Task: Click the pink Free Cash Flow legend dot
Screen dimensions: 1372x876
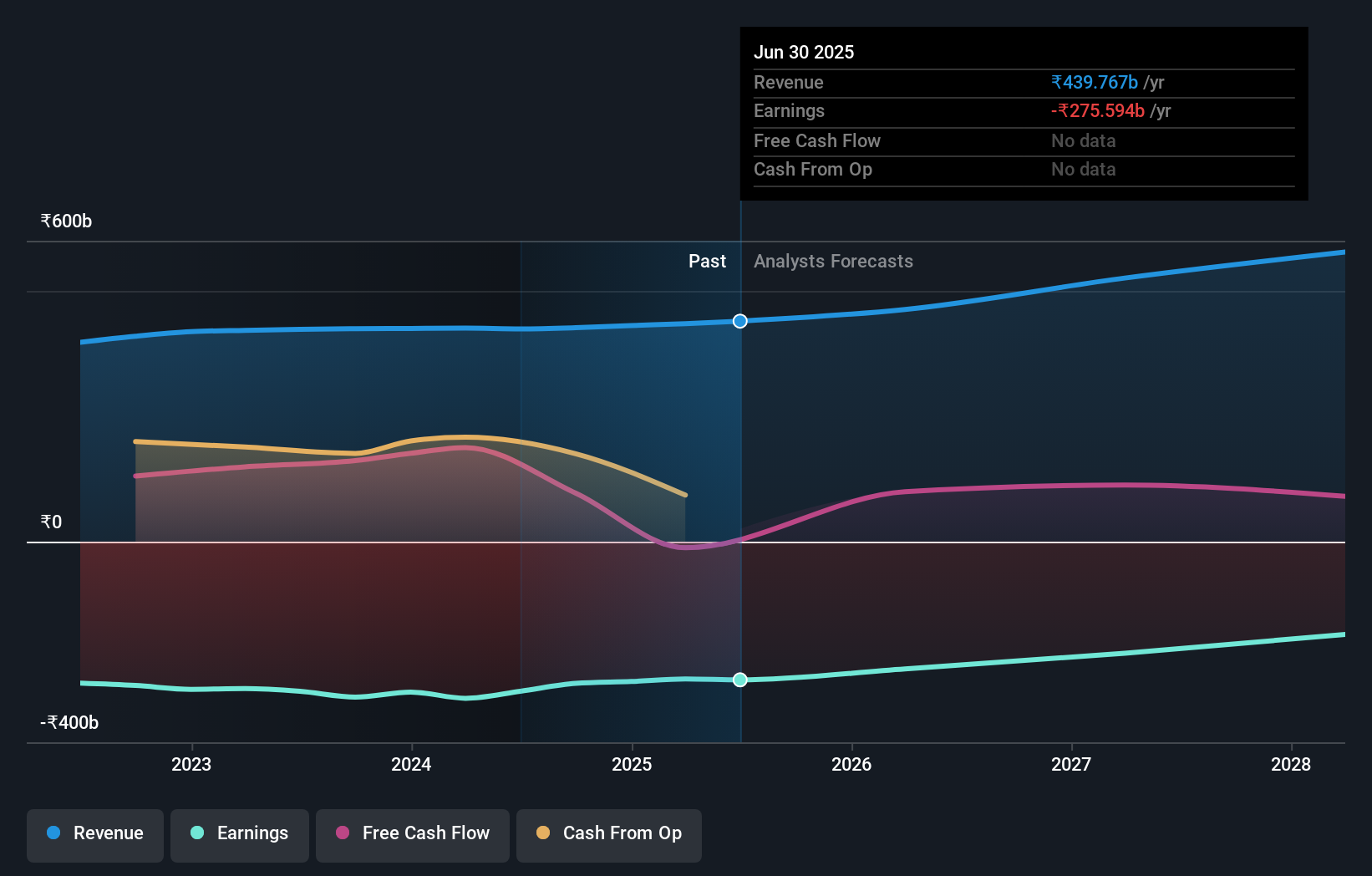Action: 343,833
